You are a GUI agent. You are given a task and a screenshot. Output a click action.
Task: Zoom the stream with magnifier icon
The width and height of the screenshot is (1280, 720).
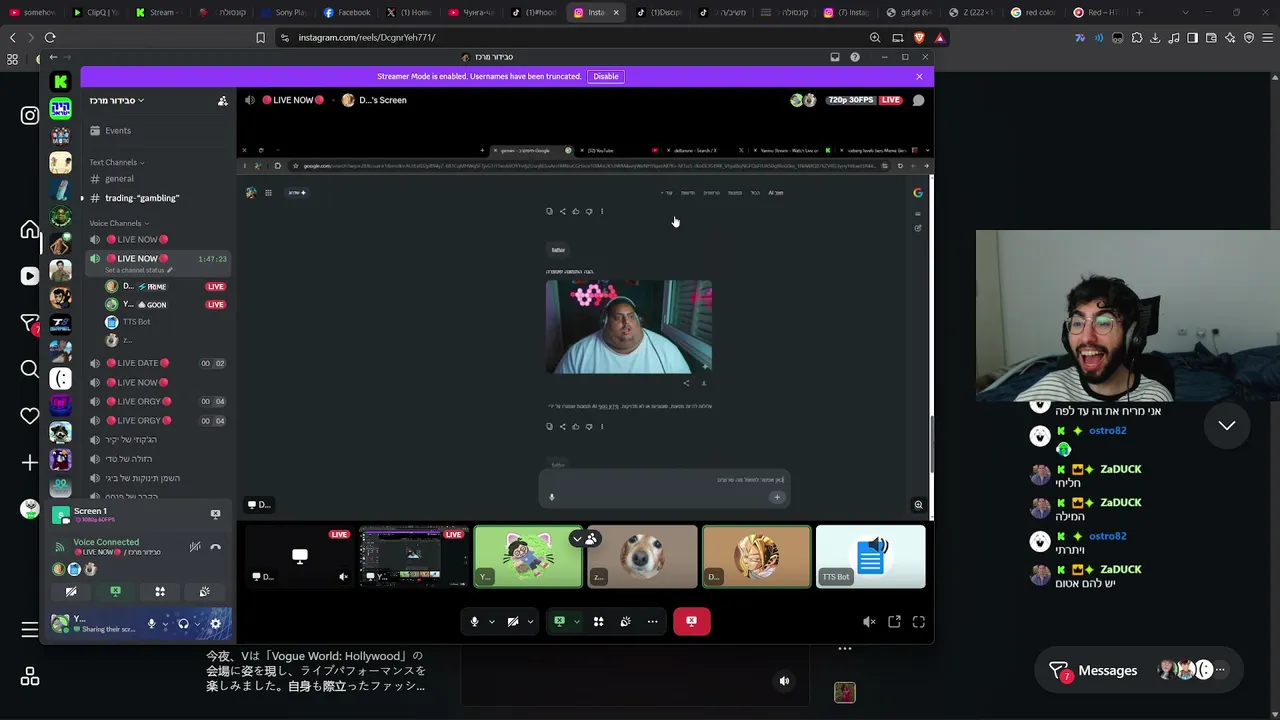pyautogui.click(x=918, y=505)
